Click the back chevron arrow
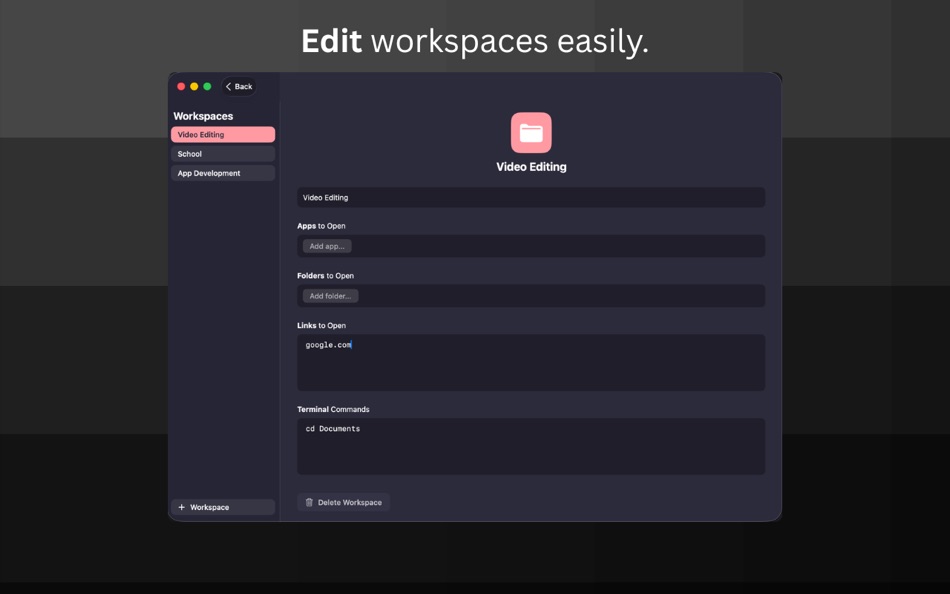Viewport: 950px width, 594px height. click(x=228, y=86)
